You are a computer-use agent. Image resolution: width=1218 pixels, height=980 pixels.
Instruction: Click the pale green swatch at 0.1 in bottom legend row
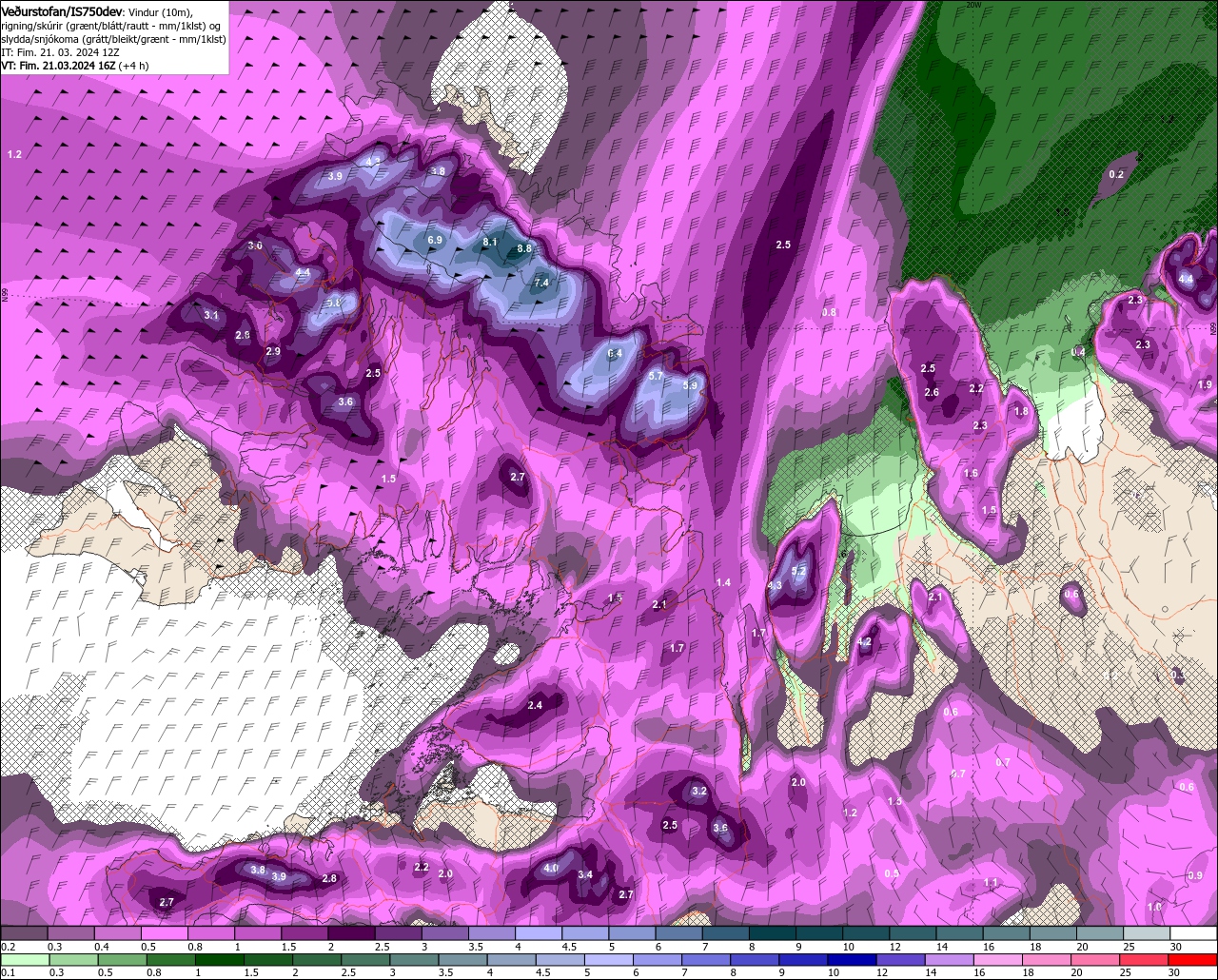pos(24,960)
